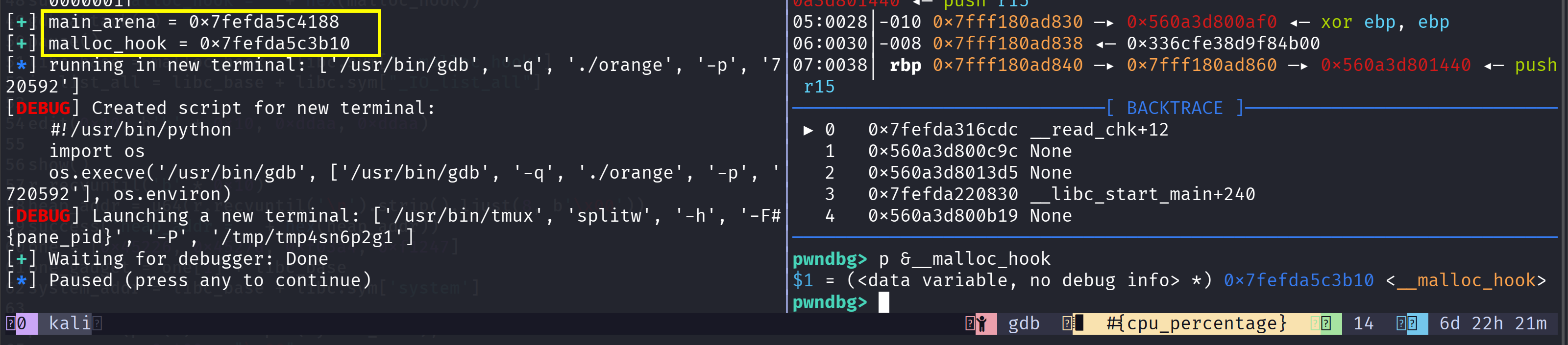Click the <__malloc_hook> symbol in result
Image resolution: width=1568 pixels, height=345 pixels.
click(1466, 280)
